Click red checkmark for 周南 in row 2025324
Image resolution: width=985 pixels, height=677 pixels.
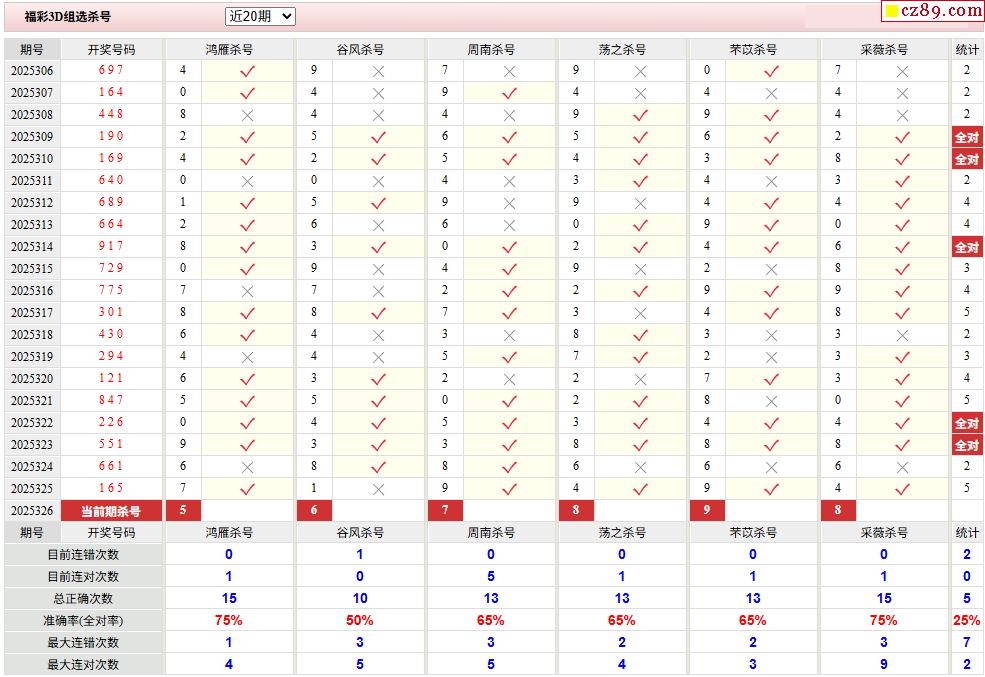[509, 467]
